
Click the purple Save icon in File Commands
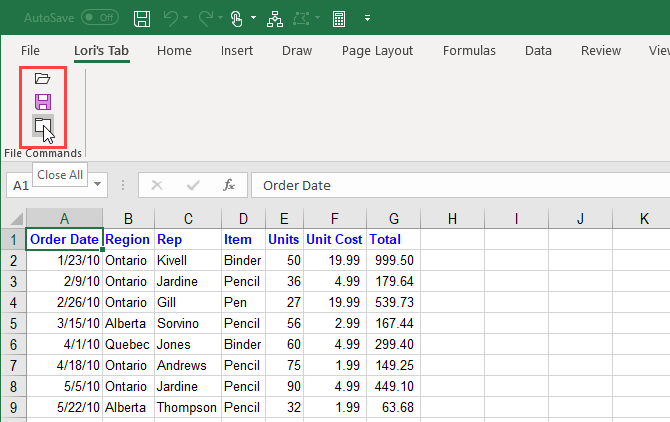point(42,101)
